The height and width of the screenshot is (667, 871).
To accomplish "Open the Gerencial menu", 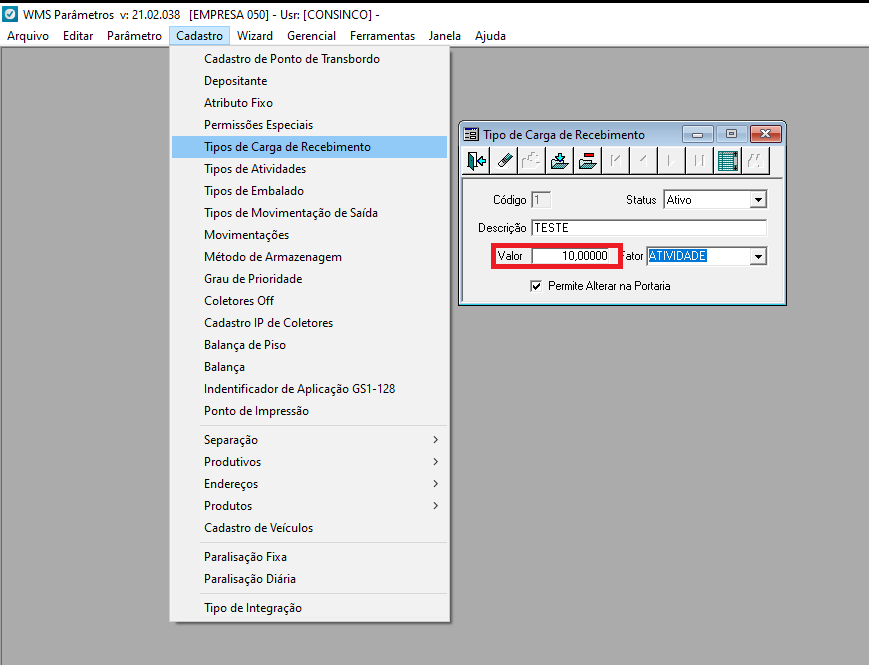I will [312, 36].
